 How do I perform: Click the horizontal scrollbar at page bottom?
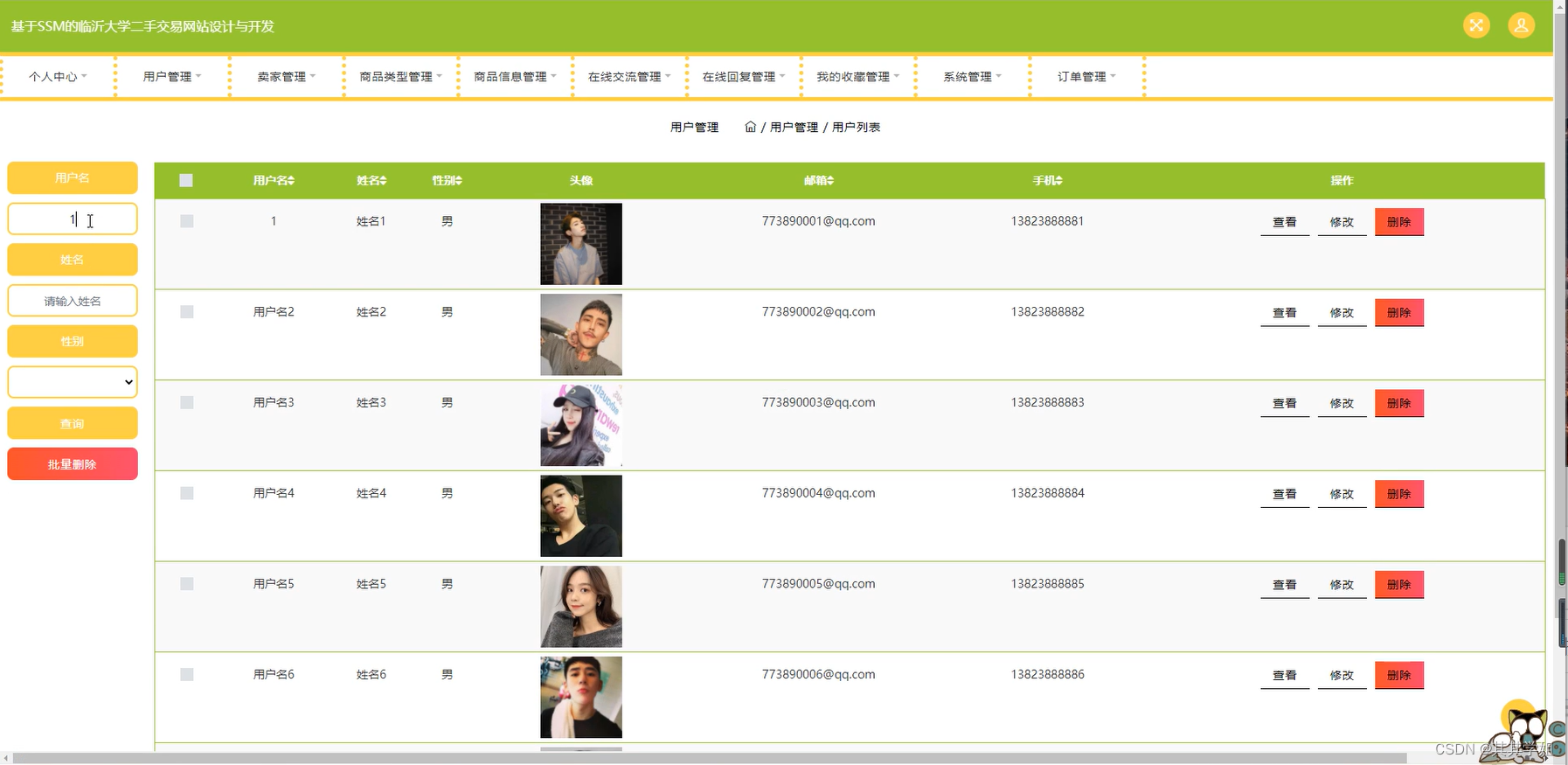click(x=710, y=758)
